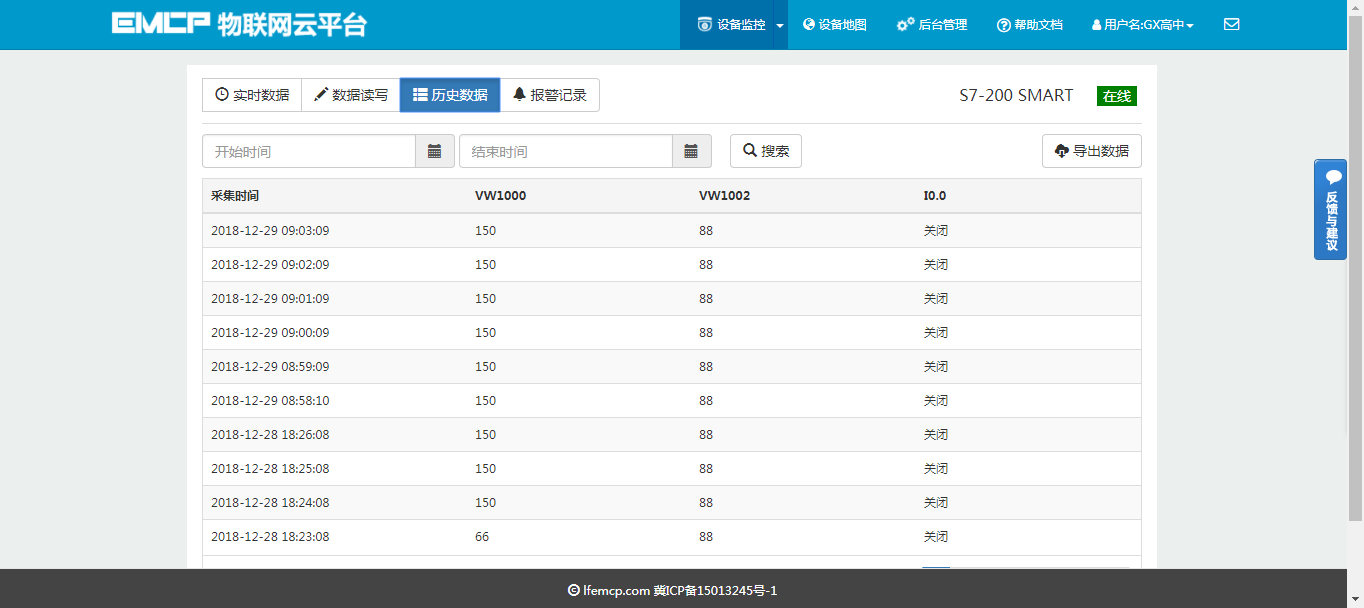Click the VW1000 column header
Viewport: 1364px width, 608px height.
pyautogui.click(x=500, y=196)
